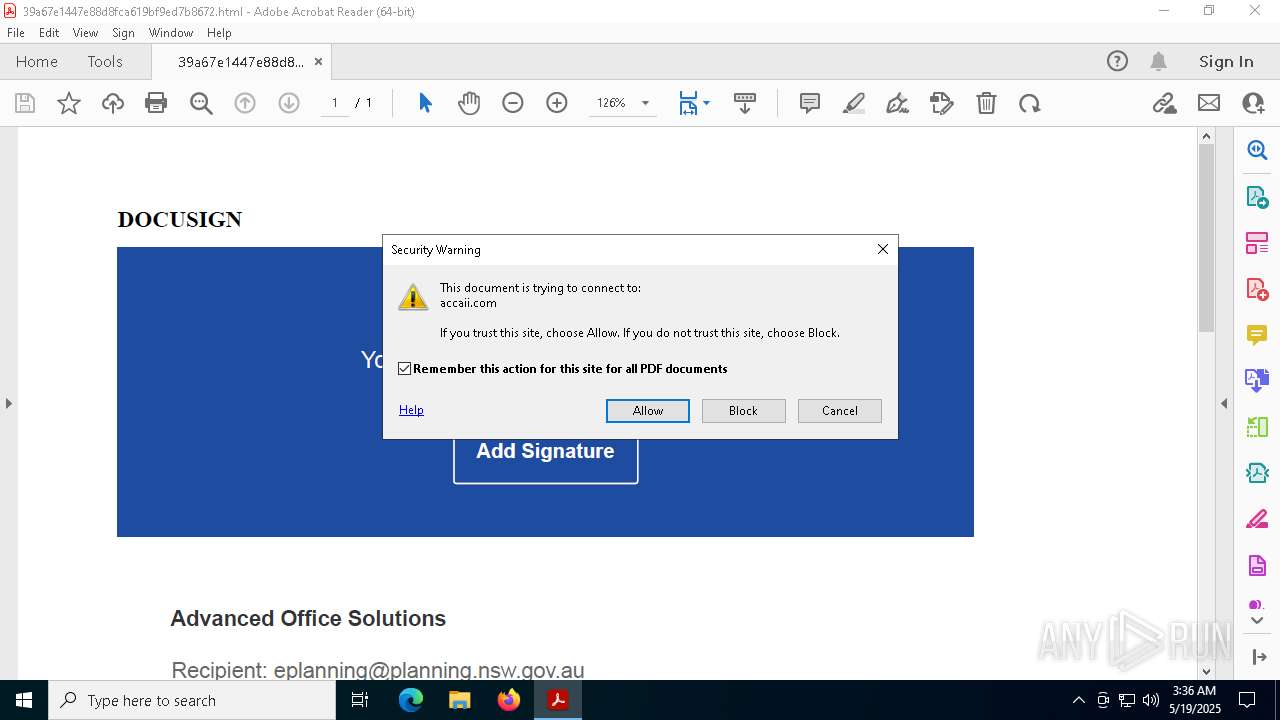Screen dimensions: 1280x720
Task: Open Organize Pages tool in right pane
Action: pyautogui.click(x=1257, y=427)
